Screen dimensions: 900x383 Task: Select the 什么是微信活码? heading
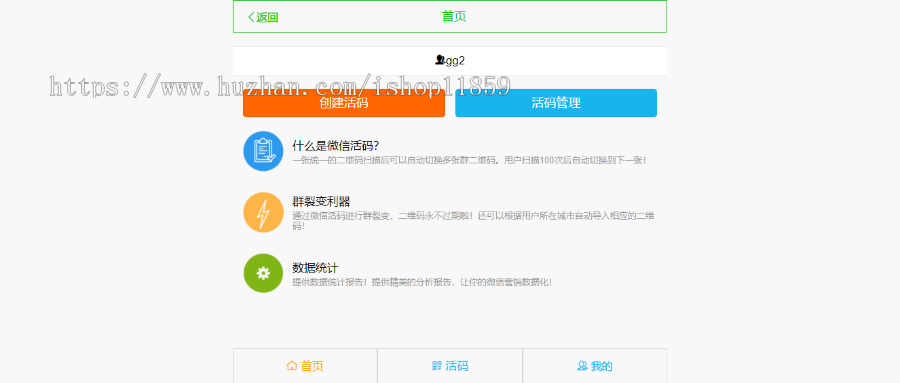(x=335, y=146)
